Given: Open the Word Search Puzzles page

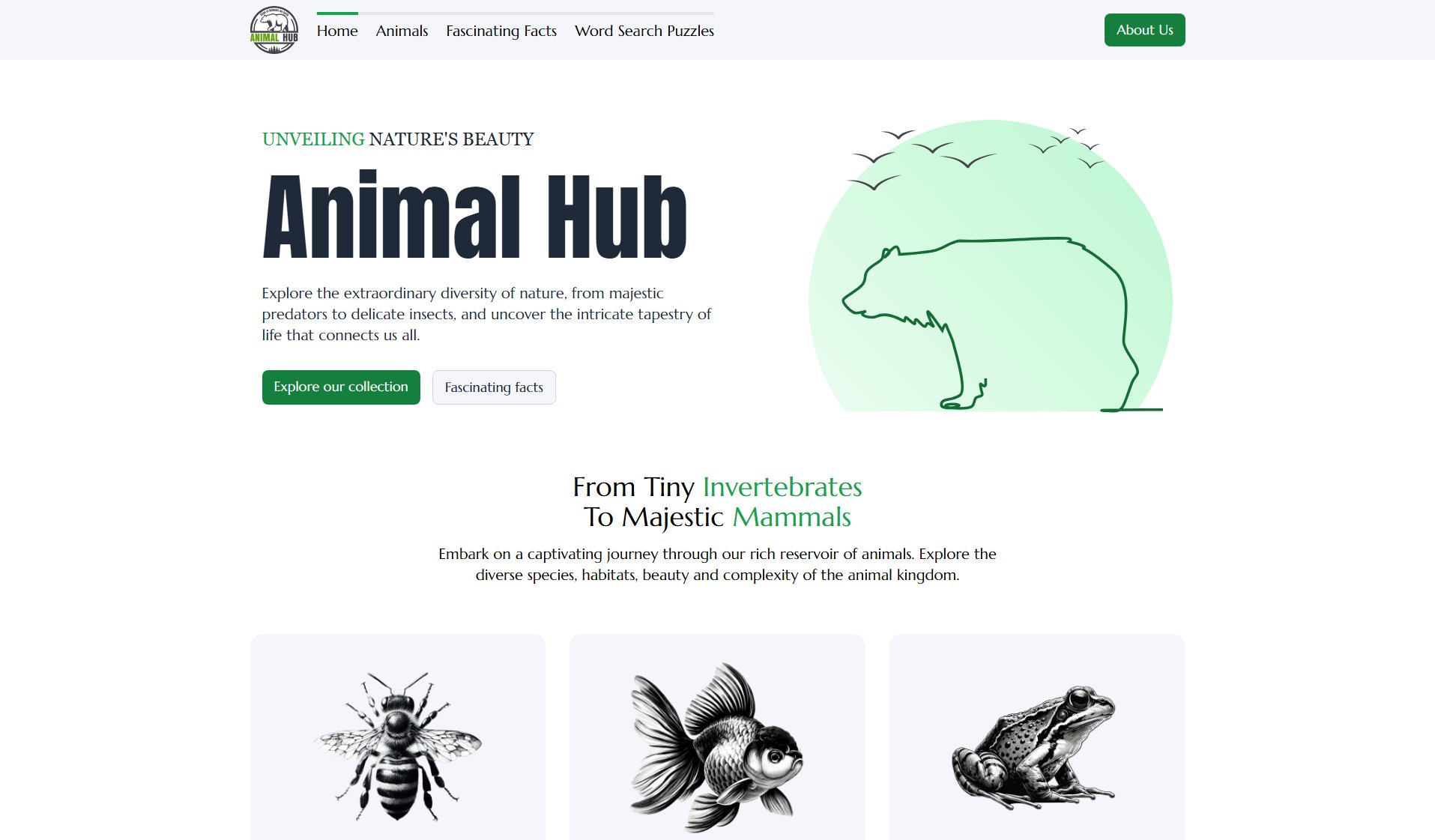Looking at the screenshot, I should (644, 31).
